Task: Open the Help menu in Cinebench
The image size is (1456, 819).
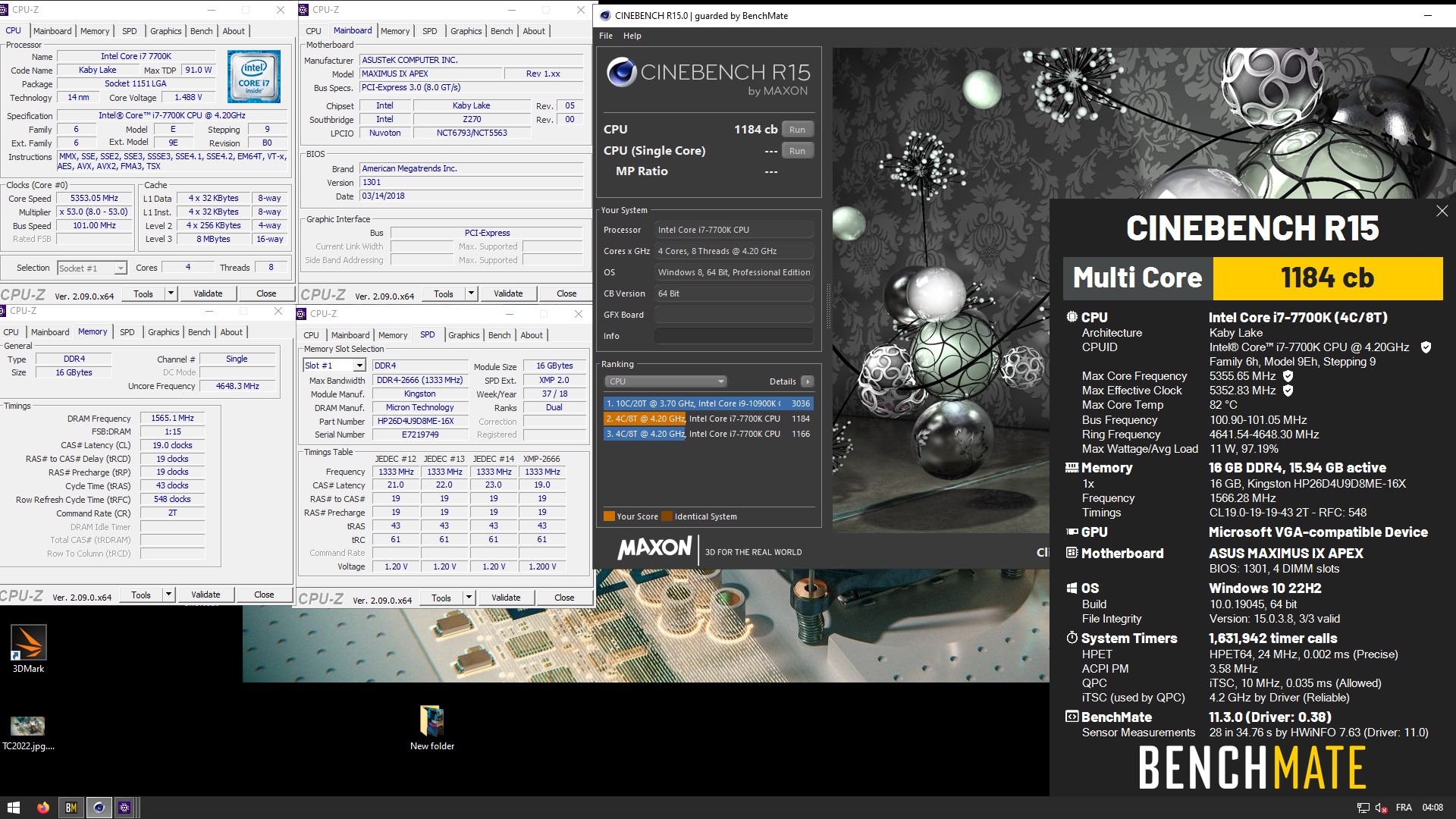Action: click(632, 36)
